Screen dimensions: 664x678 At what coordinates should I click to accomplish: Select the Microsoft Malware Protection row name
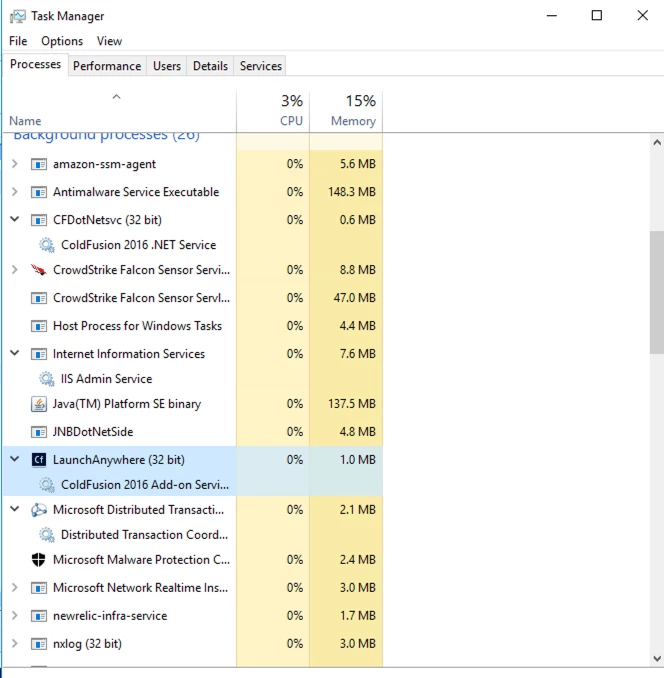tap(141, 560)
